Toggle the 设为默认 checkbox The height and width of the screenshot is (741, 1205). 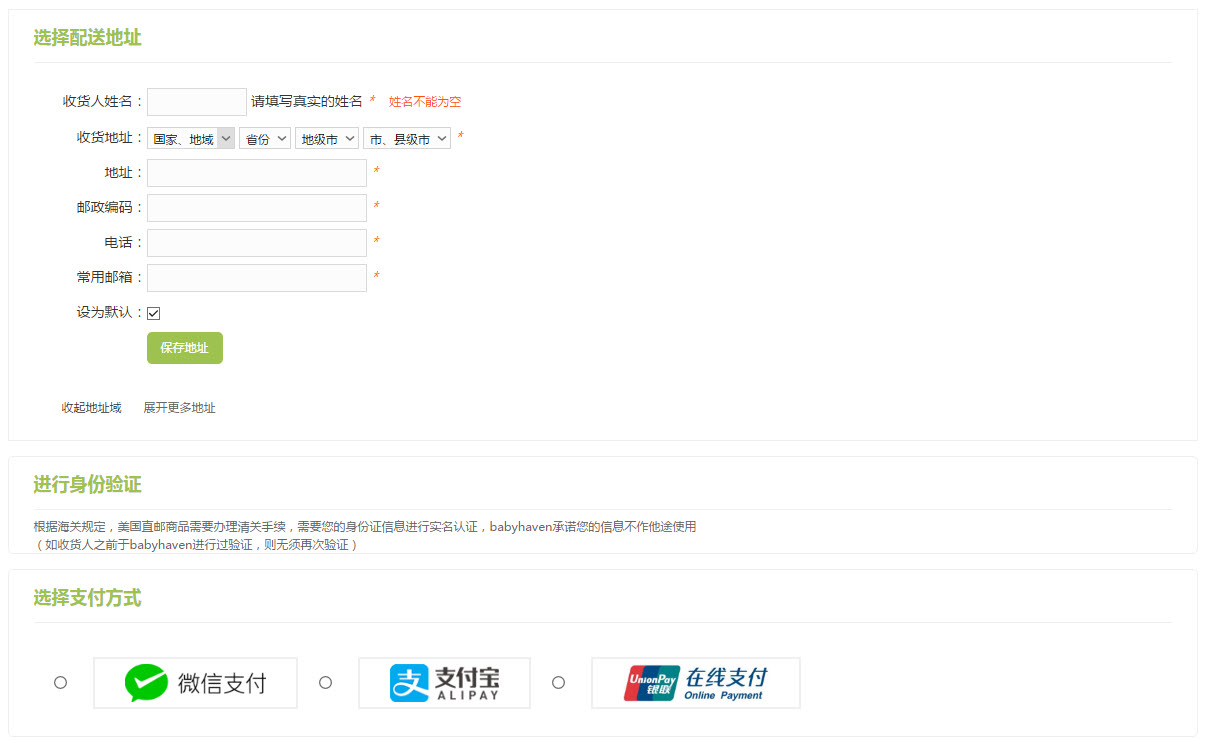click(x=154, y=313)
